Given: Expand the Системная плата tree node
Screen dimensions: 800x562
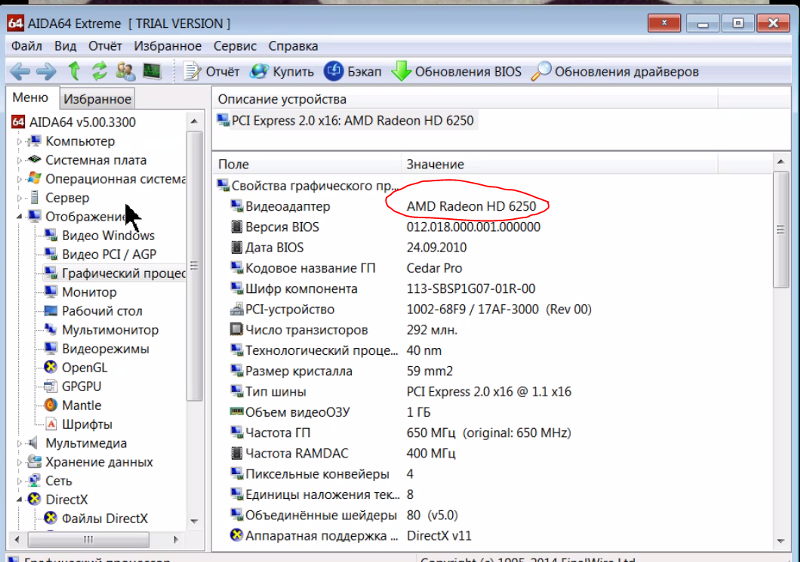Looking at the screenshot, I should (19, 160).
